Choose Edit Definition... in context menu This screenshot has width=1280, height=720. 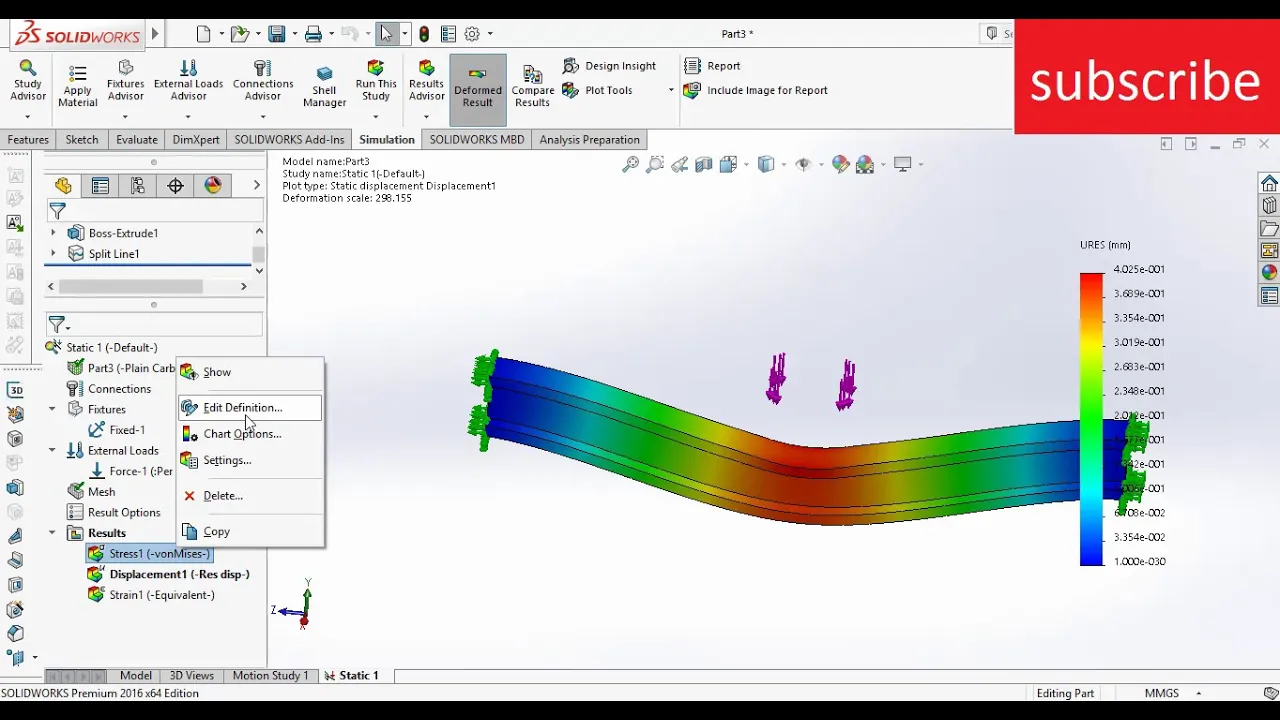coord(250,408)
